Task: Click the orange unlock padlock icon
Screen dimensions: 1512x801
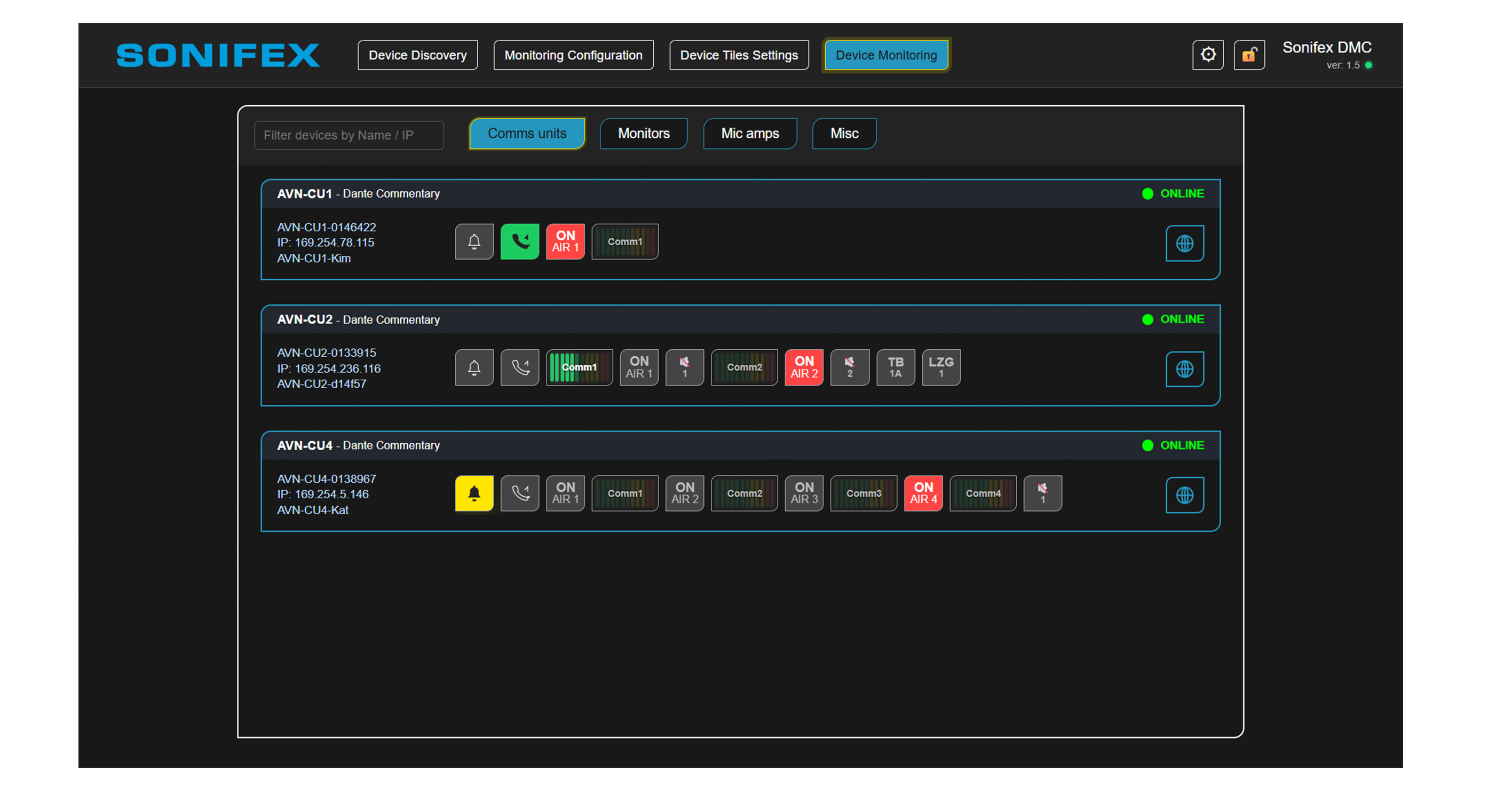Action: coord(1249,54)
